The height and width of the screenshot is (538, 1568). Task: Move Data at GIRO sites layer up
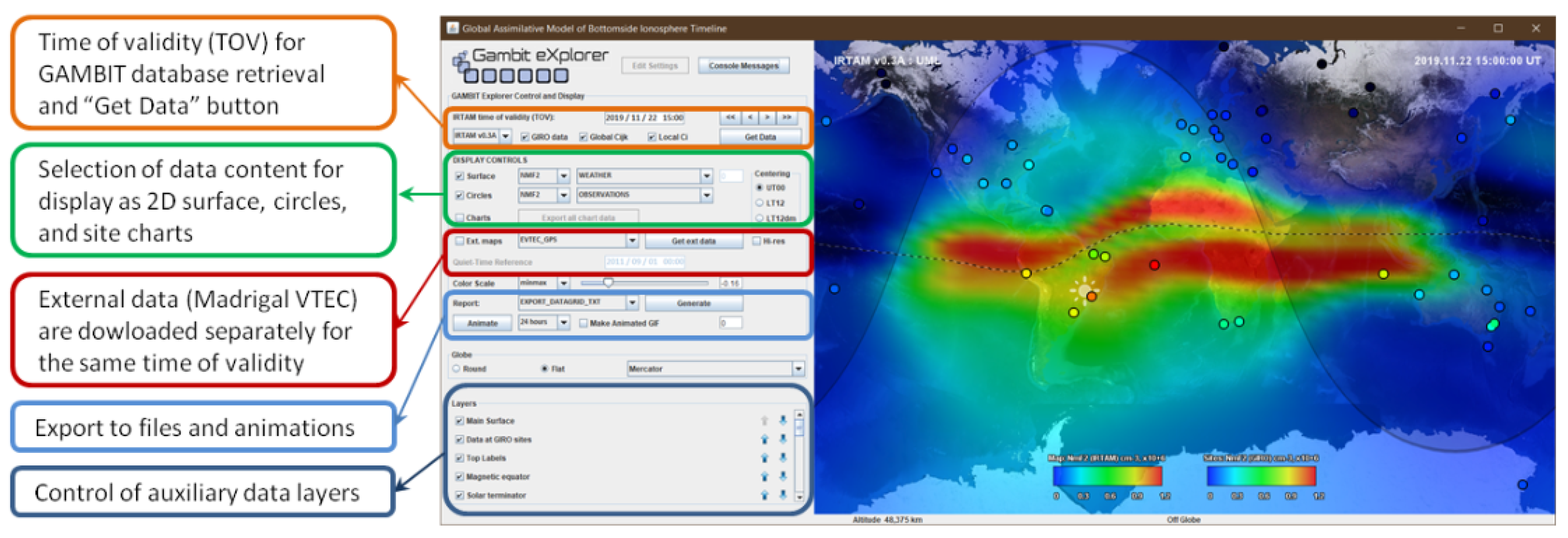pyautogui.click(x=765, y=439)
